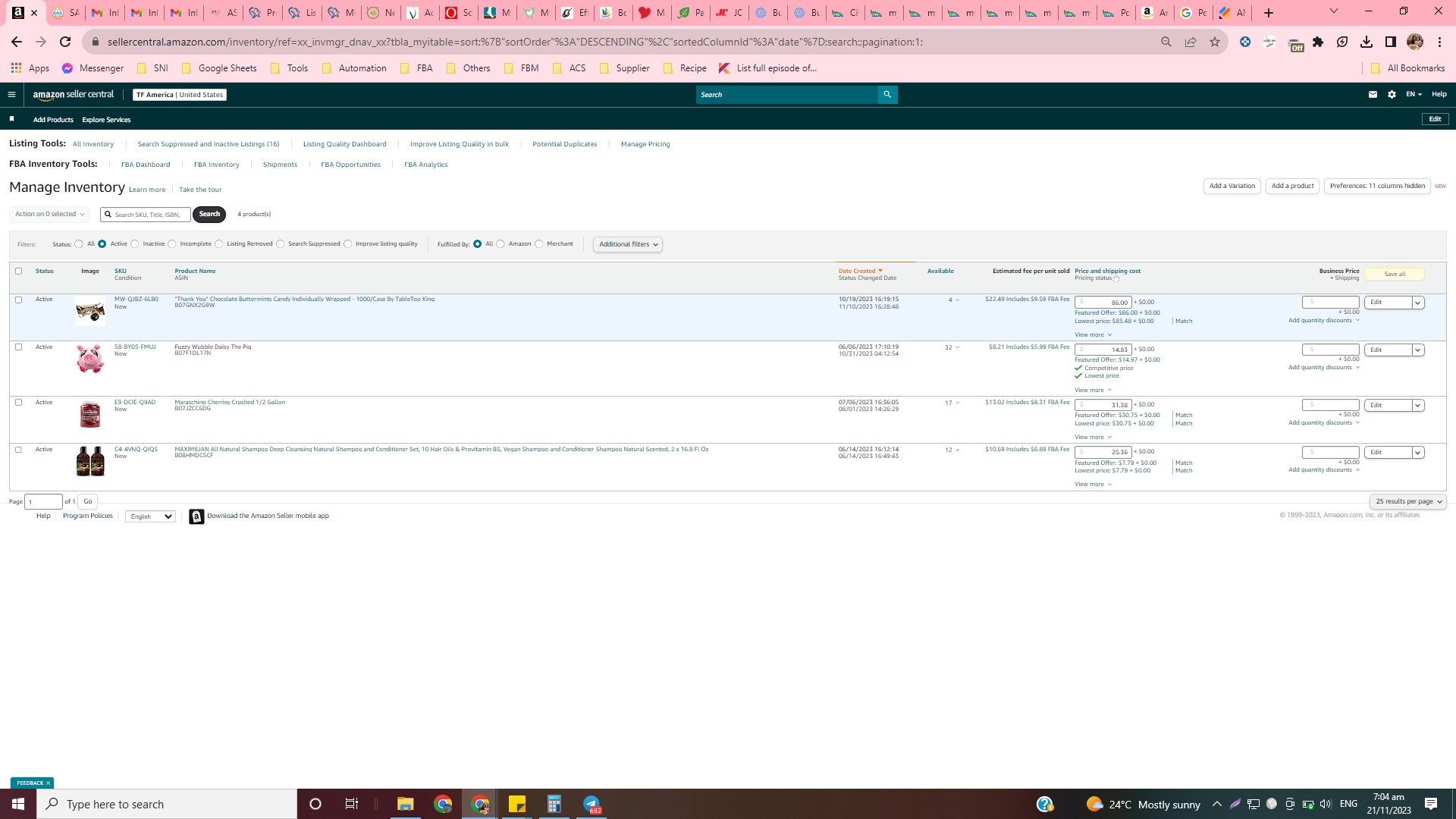This screenshot has height=819, width=1456.
Task: Click the search magnifier button in header
Action: [x=887, y=95]
